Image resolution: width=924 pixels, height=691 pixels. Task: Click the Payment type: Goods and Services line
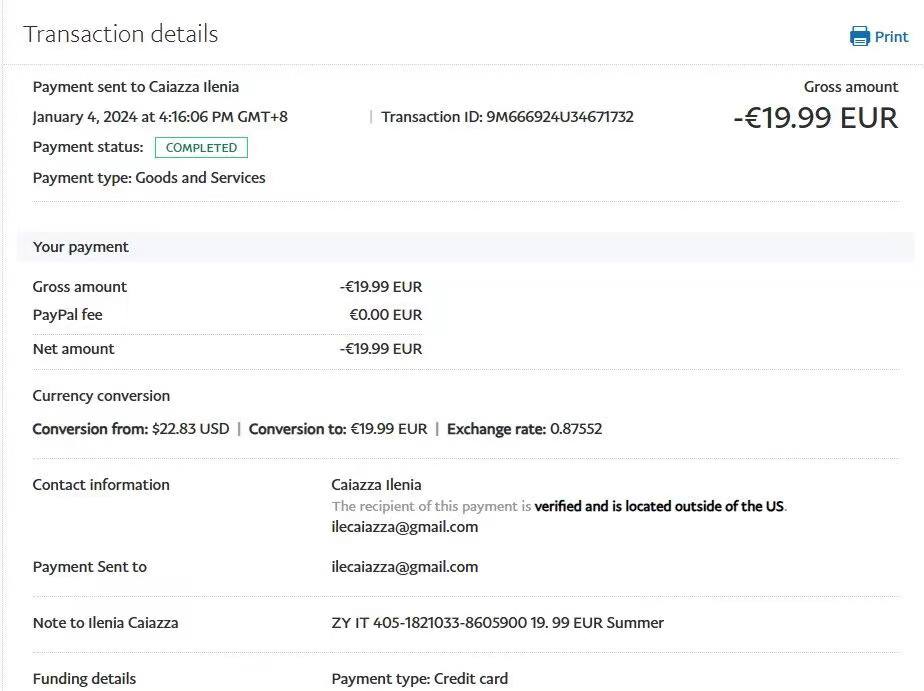149,178
